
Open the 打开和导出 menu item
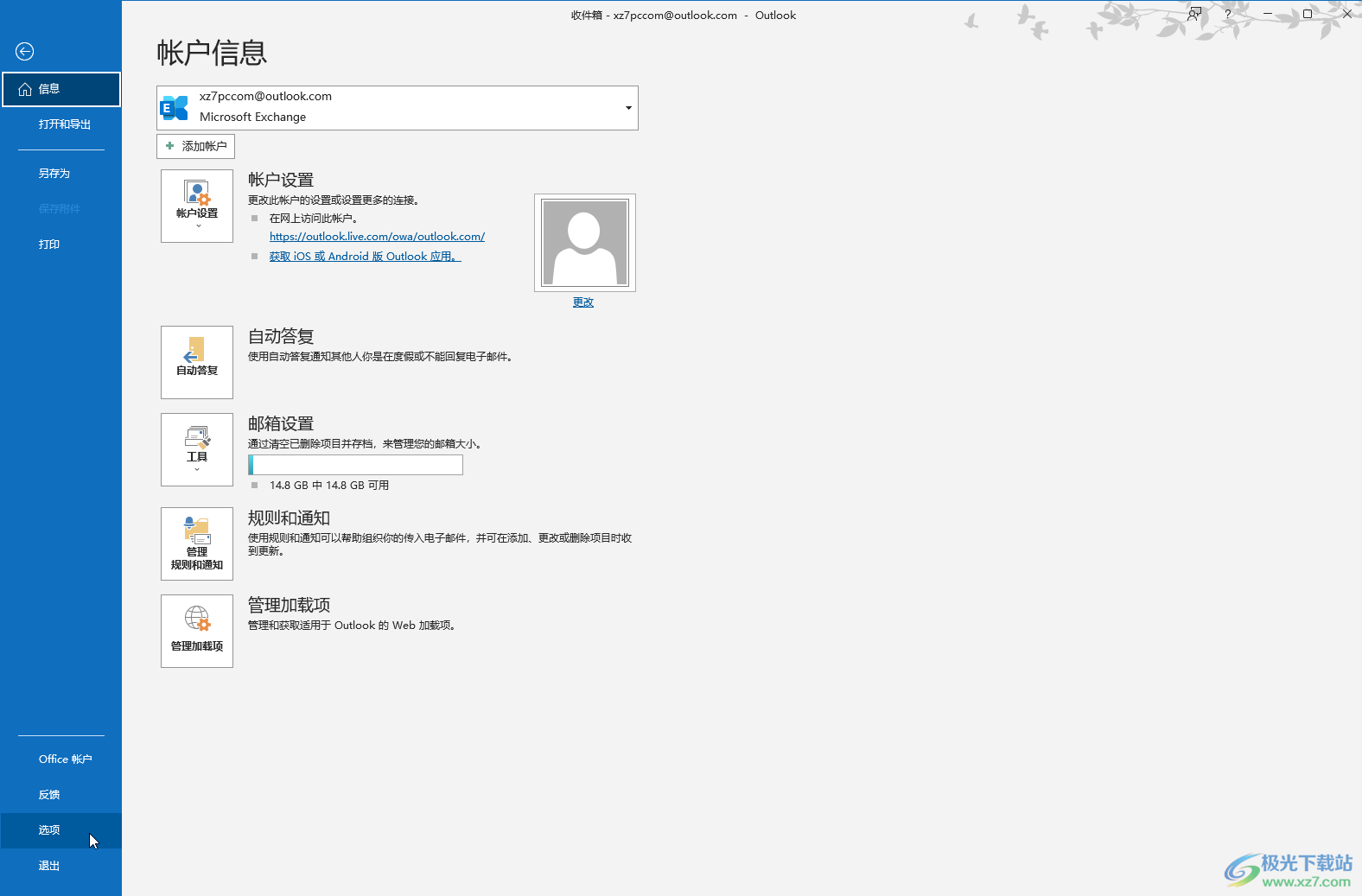[61, 124]
